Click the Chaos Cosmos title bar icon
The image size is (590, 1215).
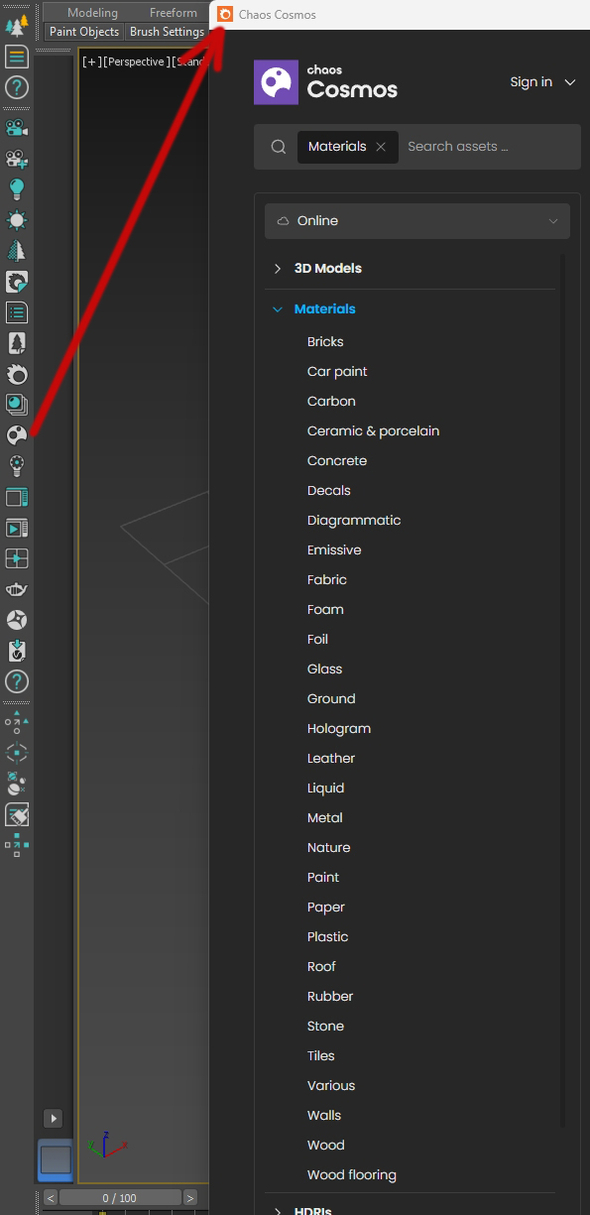point(225,14)
